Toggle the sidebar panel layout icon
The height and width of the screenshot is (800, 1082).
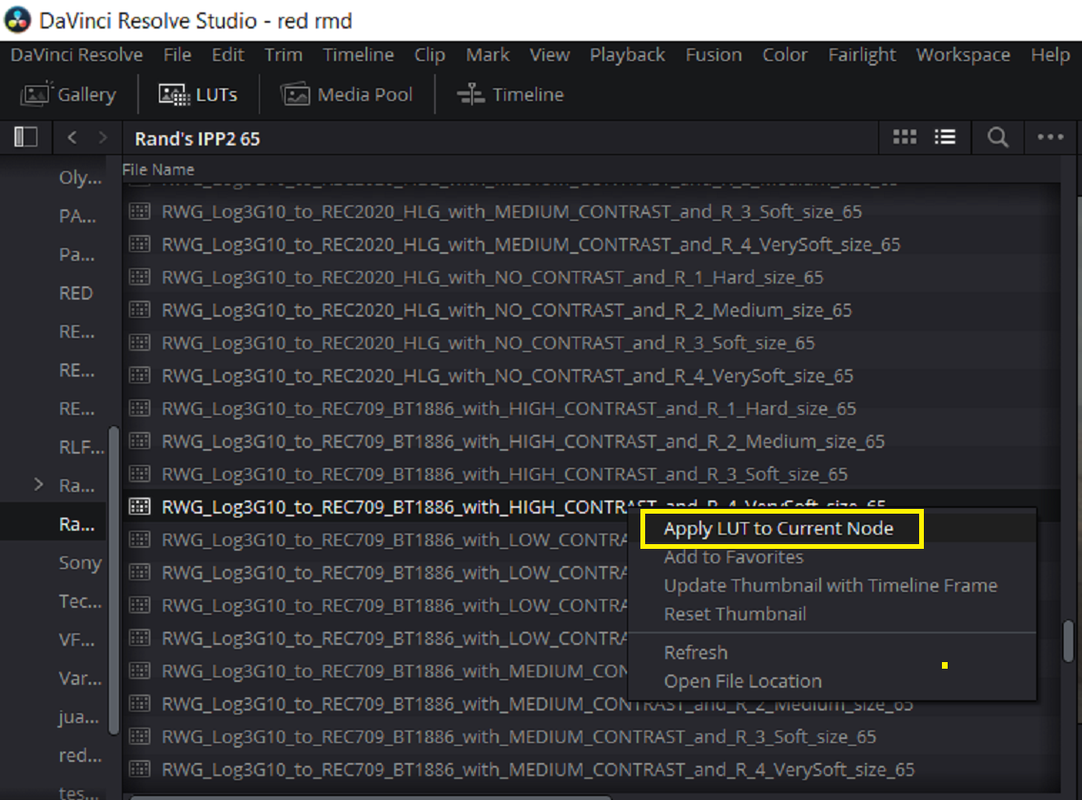26,137
